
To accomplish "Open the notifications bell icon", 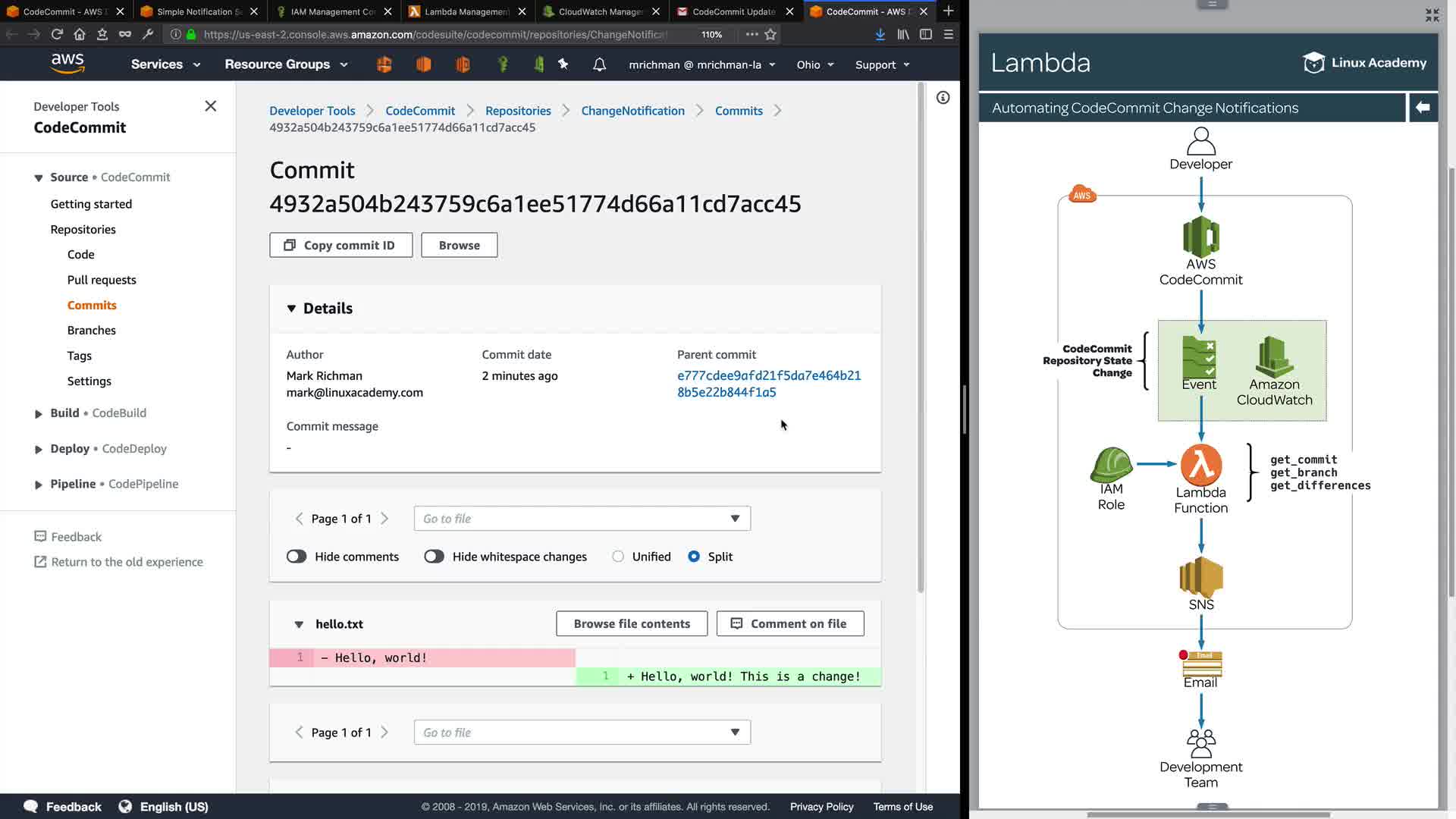I will [x=599, y=64].
